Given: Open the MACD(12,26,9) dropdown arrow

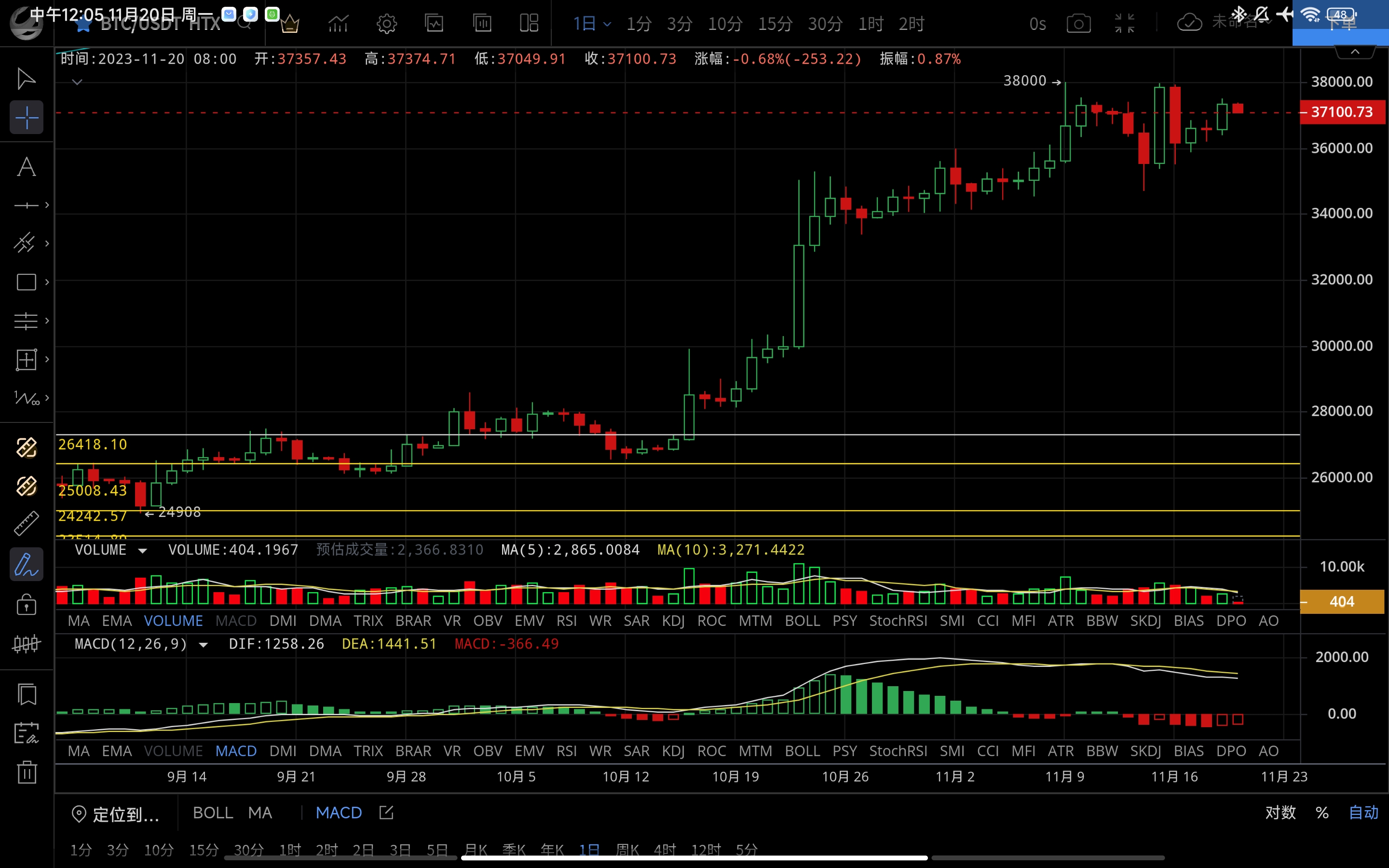Looking at the screenshot, I should coord(203,645).
